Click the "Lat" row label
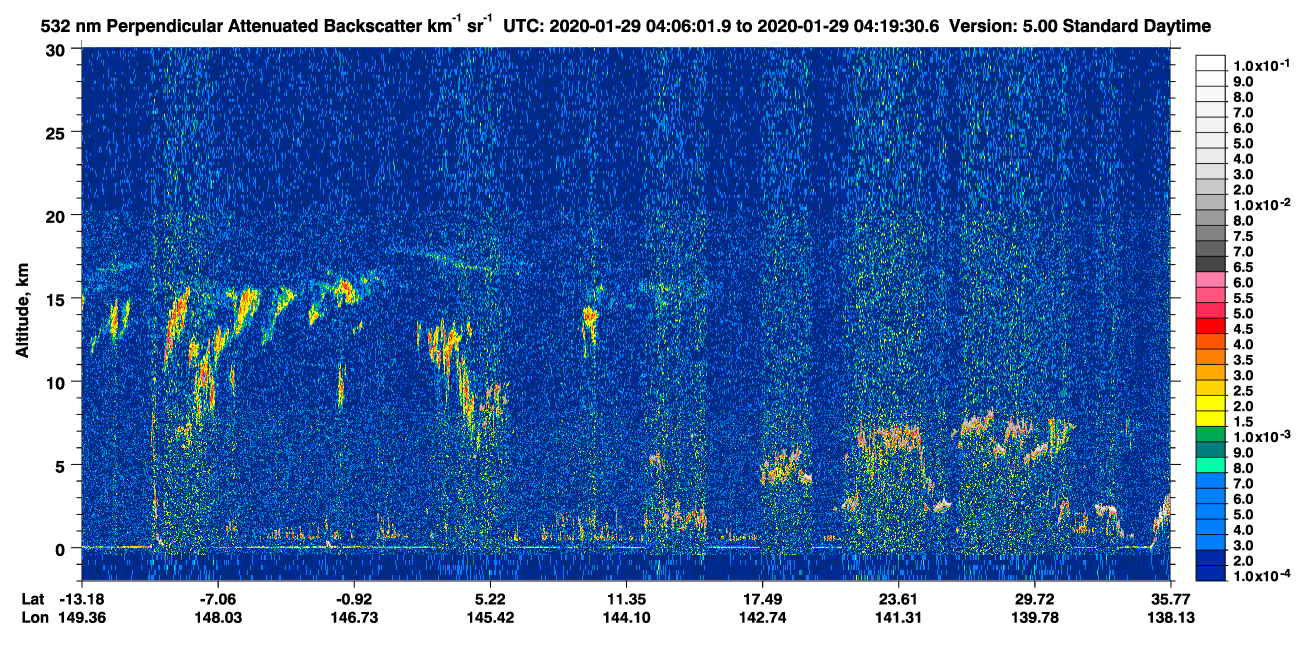This screenshot has width=1300, height=667. coord(33,600)
